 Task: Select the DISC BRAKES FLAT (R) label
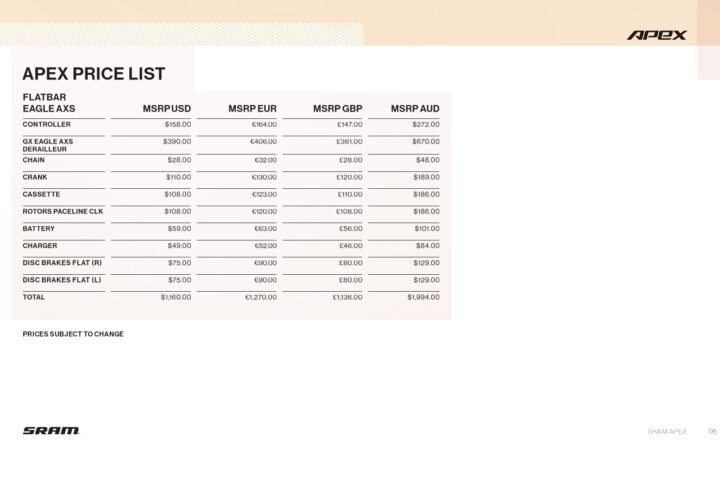(61, 262)
